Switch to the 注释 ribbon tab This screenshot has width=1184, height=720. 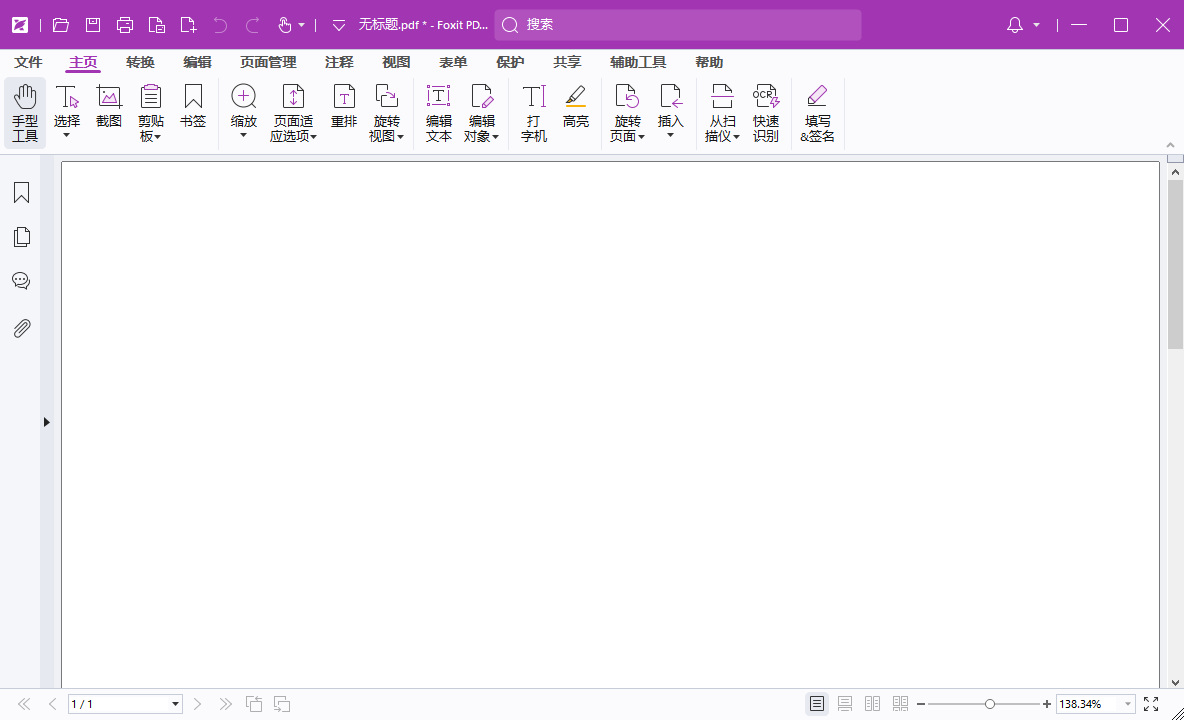(339, 61)
